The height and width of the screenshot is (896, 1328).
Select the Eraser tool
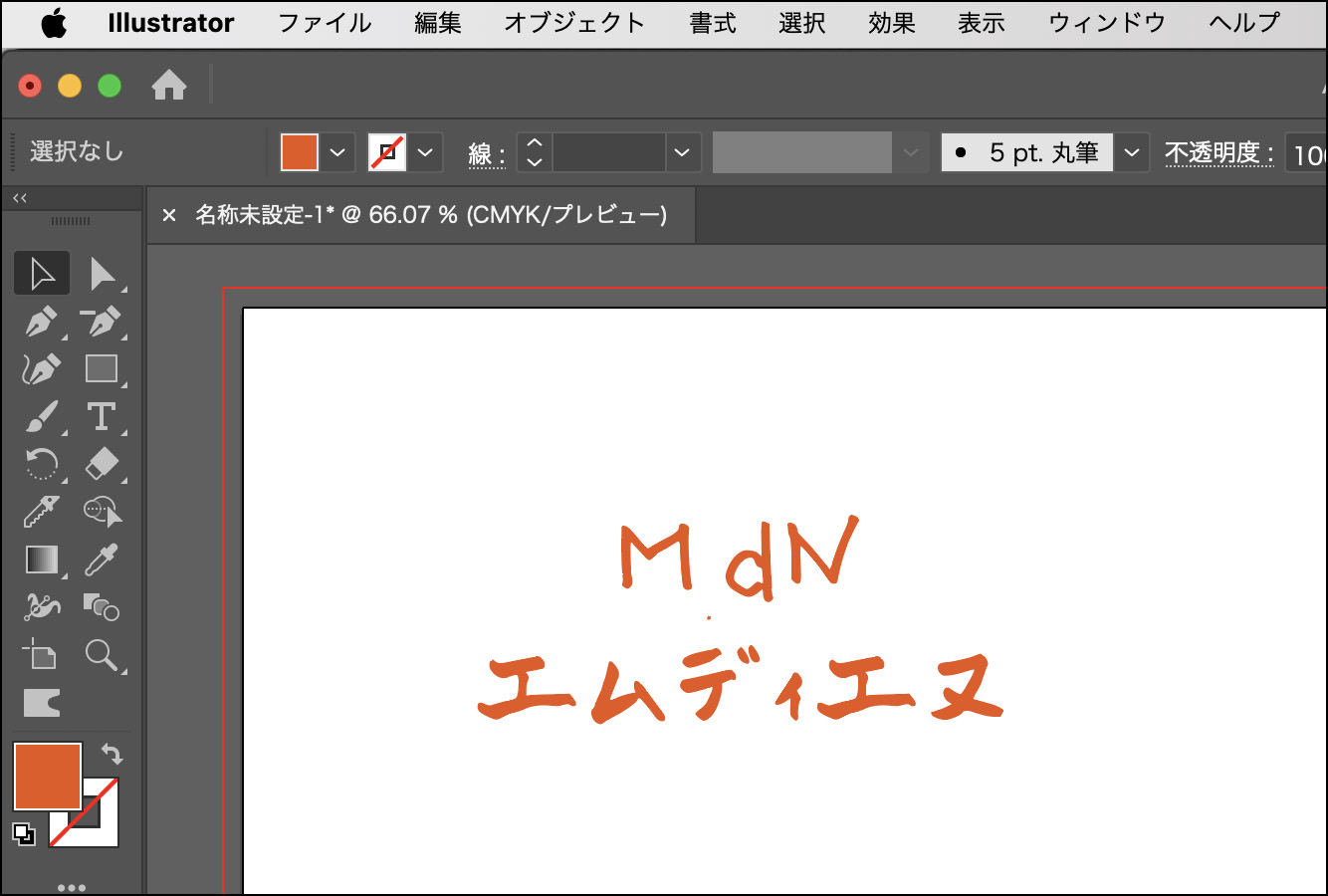102,464
